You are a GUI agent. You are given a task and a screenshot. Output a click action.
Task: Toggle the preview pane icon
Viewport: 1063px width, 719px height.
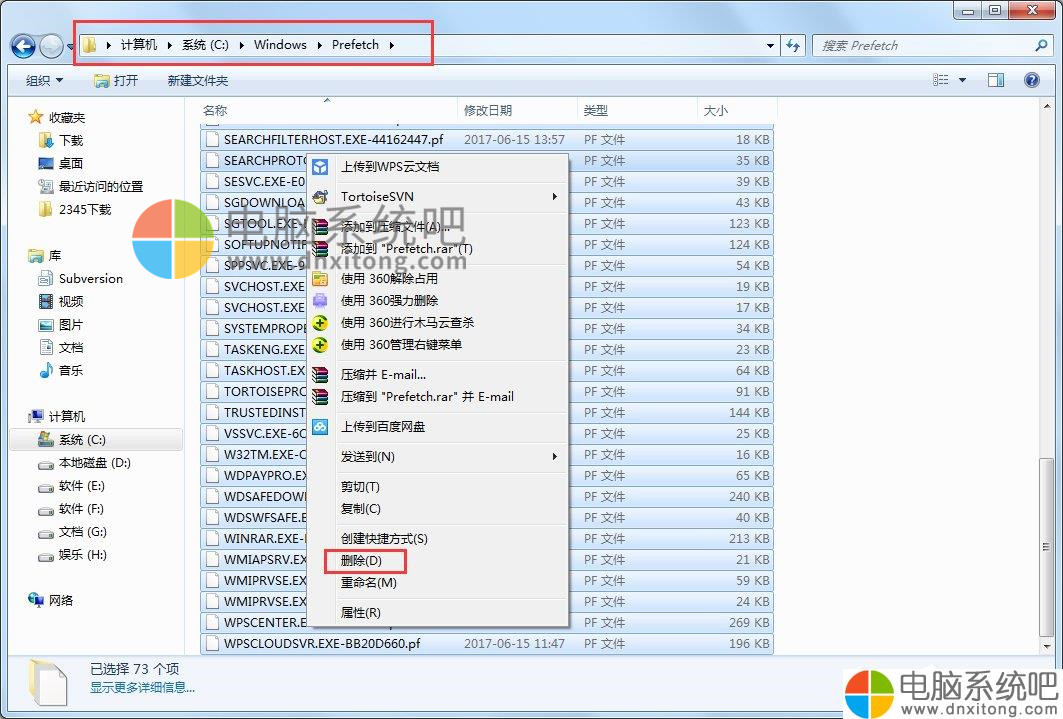point(995,80)
